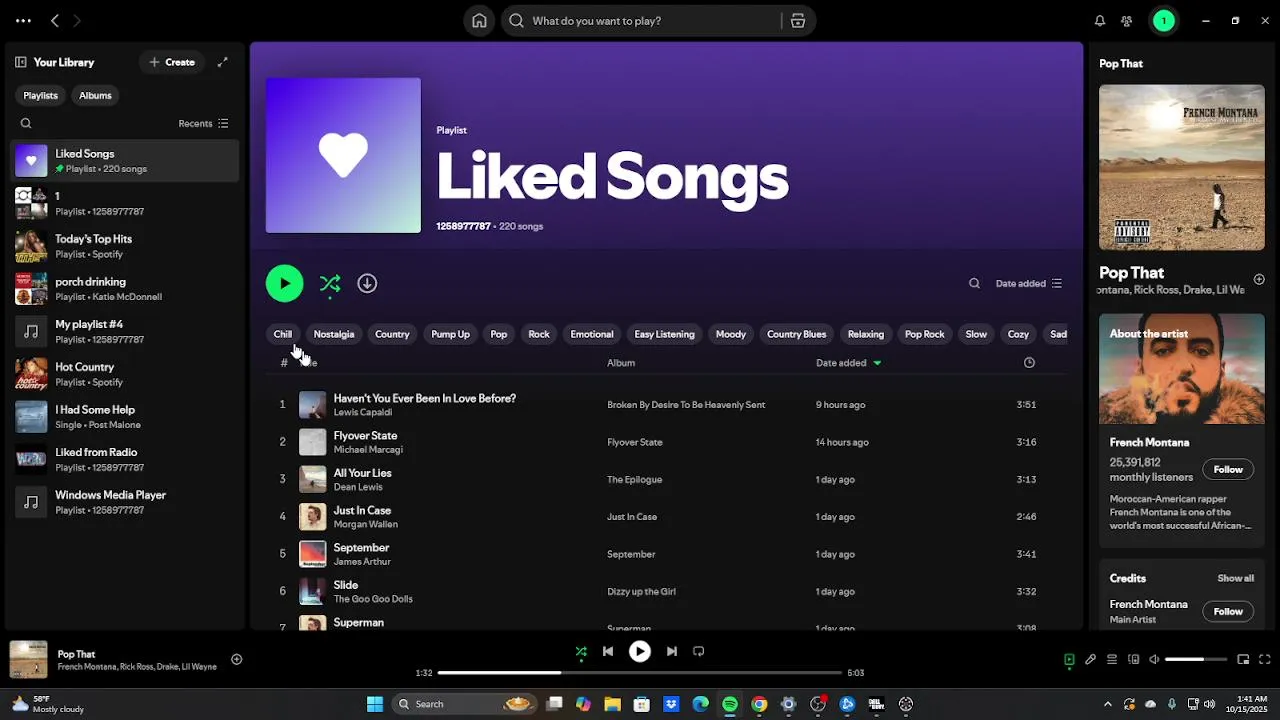Open Windows Start menu
Viewport: 1280px width, 720px height.
click(375, 704)
